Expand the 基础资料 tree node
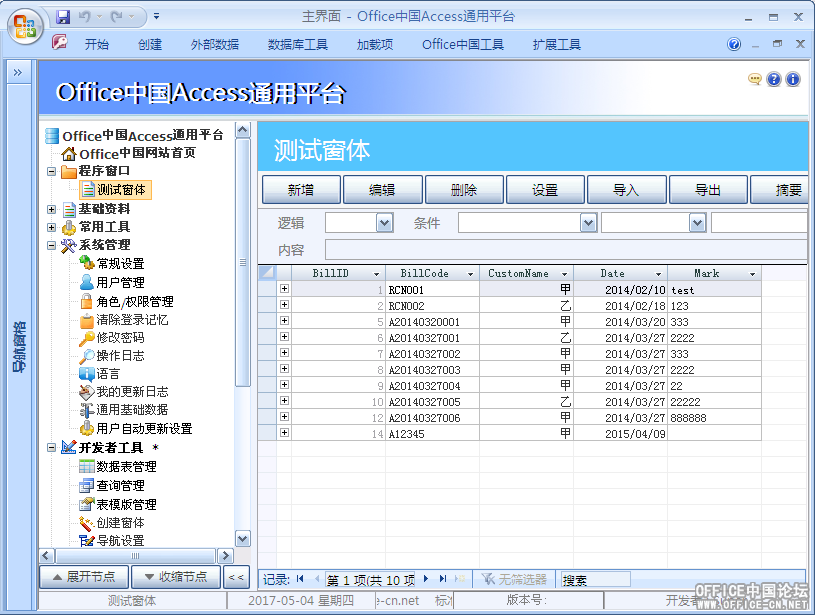Viewport: 815px width, 615px height. point(51,209)
